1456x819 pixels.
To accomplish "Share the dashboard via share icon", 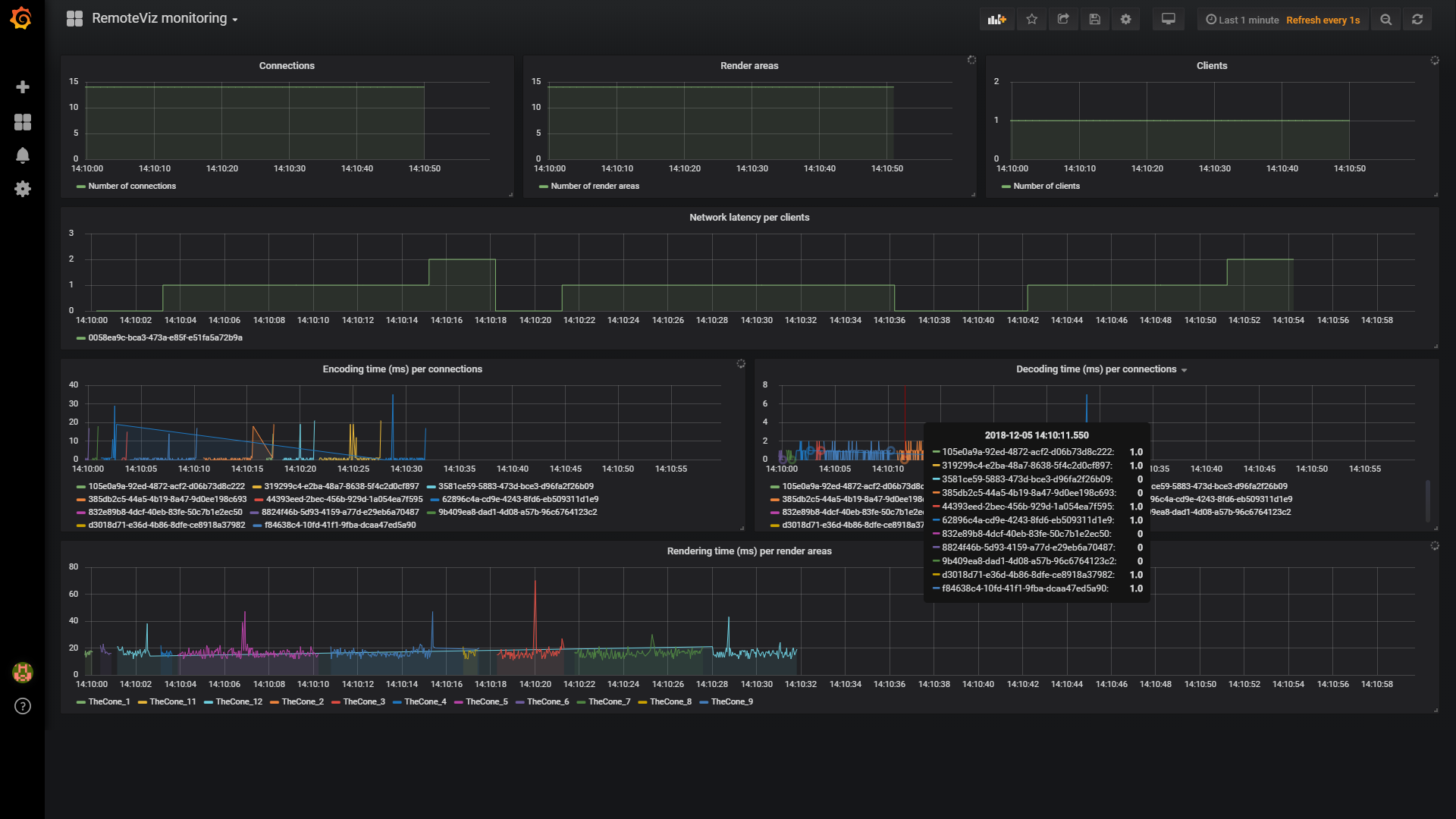I will click(1063, 20).
